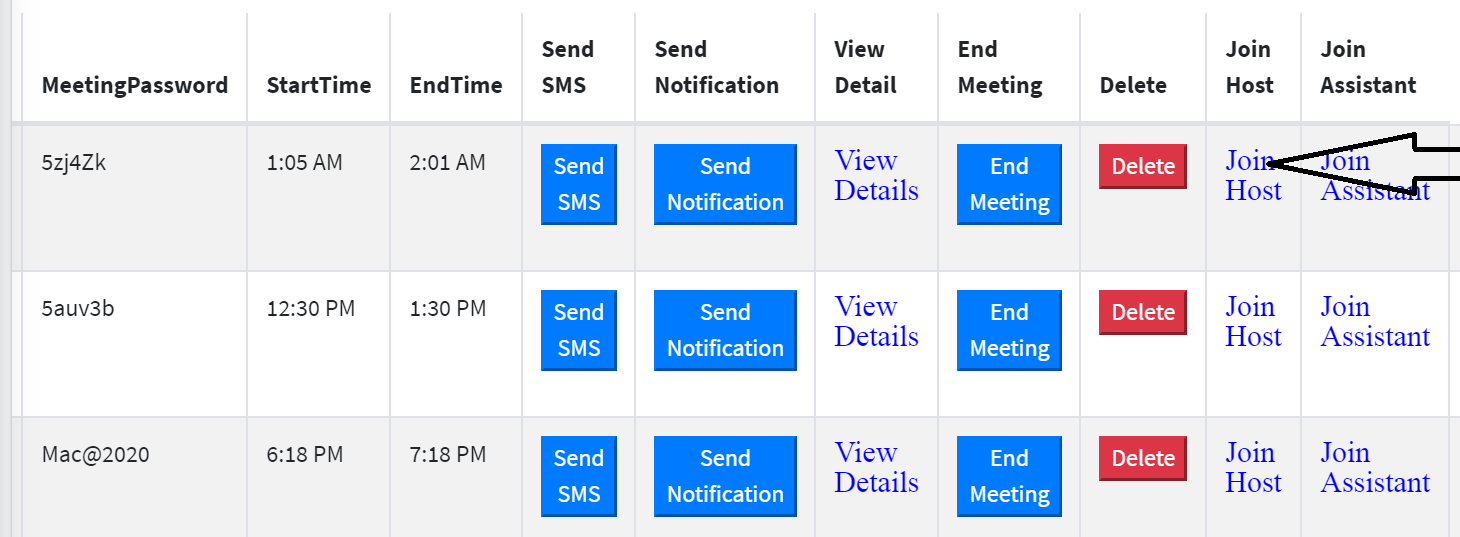Send Notification for the 5zj4Zk meeting
The image size is (1460, 537).
pos(725,184)
